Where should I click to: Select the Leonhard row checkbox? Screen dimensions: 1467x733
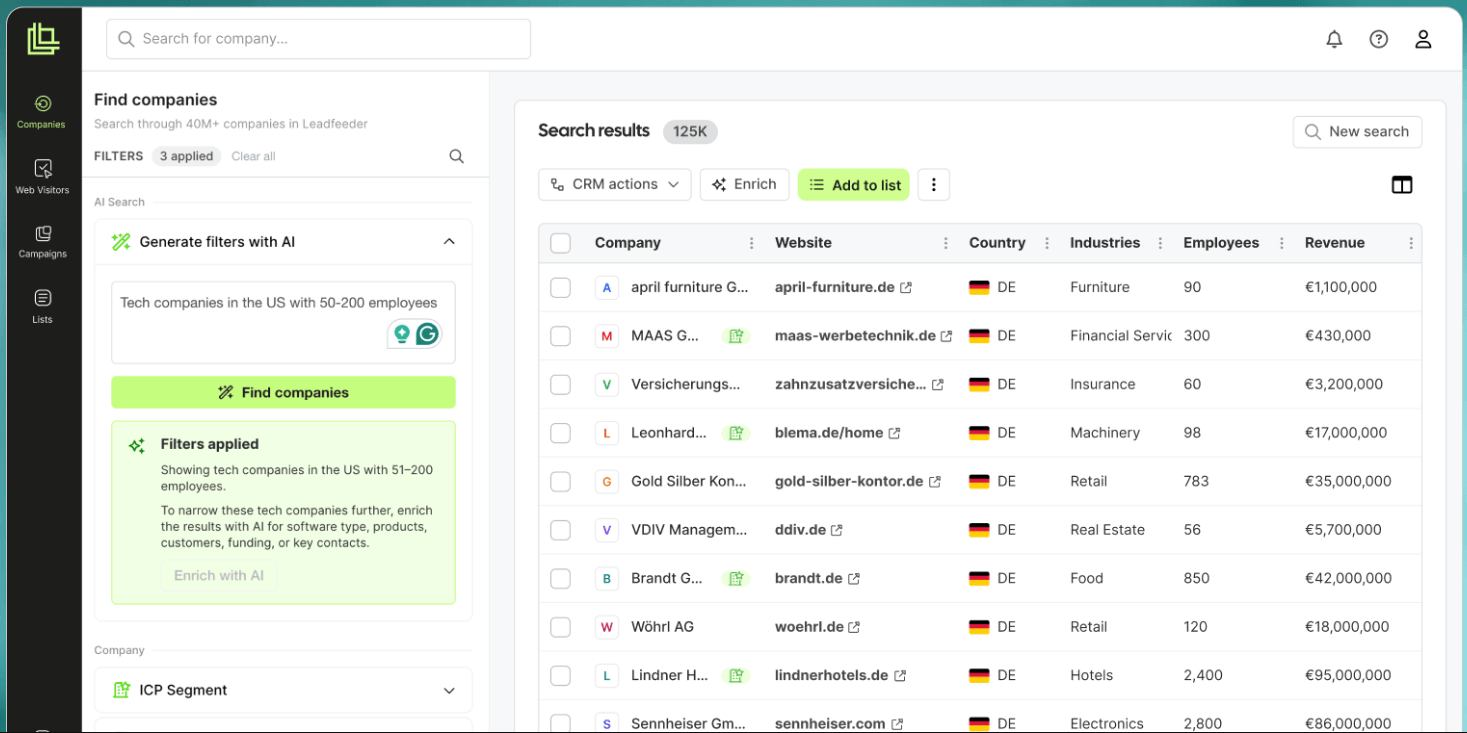(561, 433)
